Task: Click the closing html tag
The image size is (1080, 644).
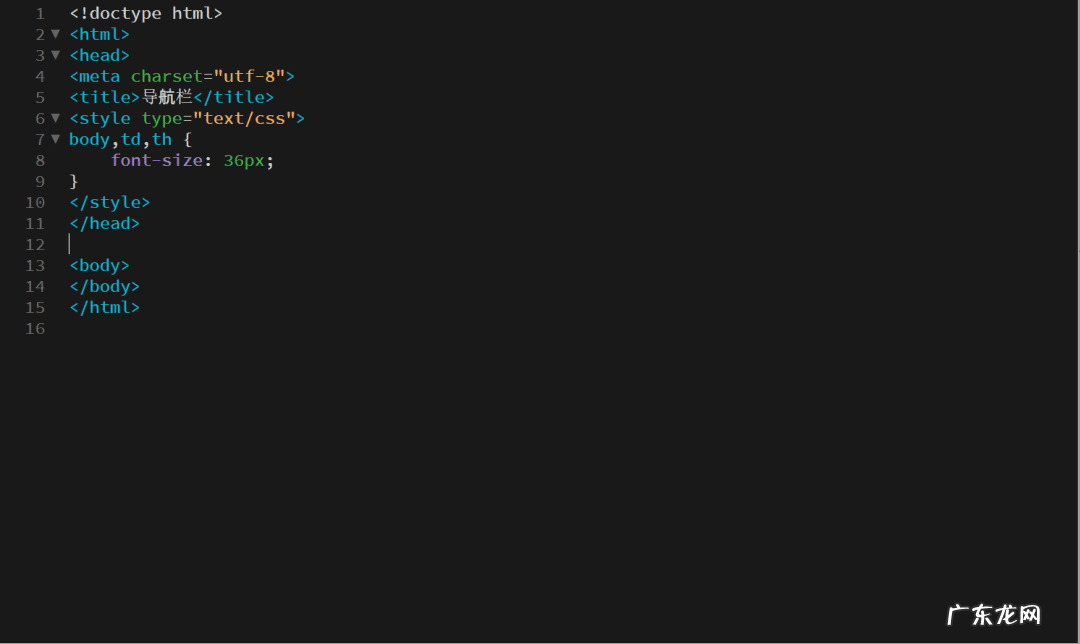Action: (105, 307)
